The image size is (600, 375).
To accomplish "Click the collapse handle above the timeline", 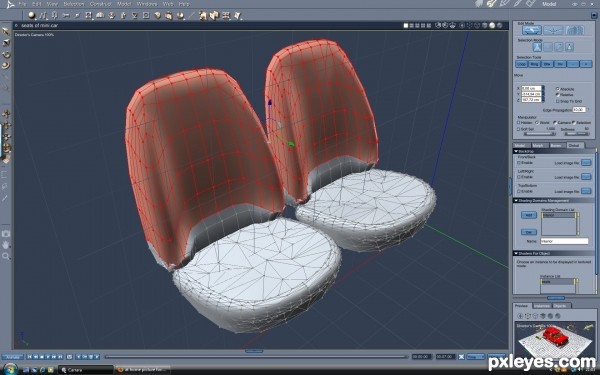I will click(254, 351).
